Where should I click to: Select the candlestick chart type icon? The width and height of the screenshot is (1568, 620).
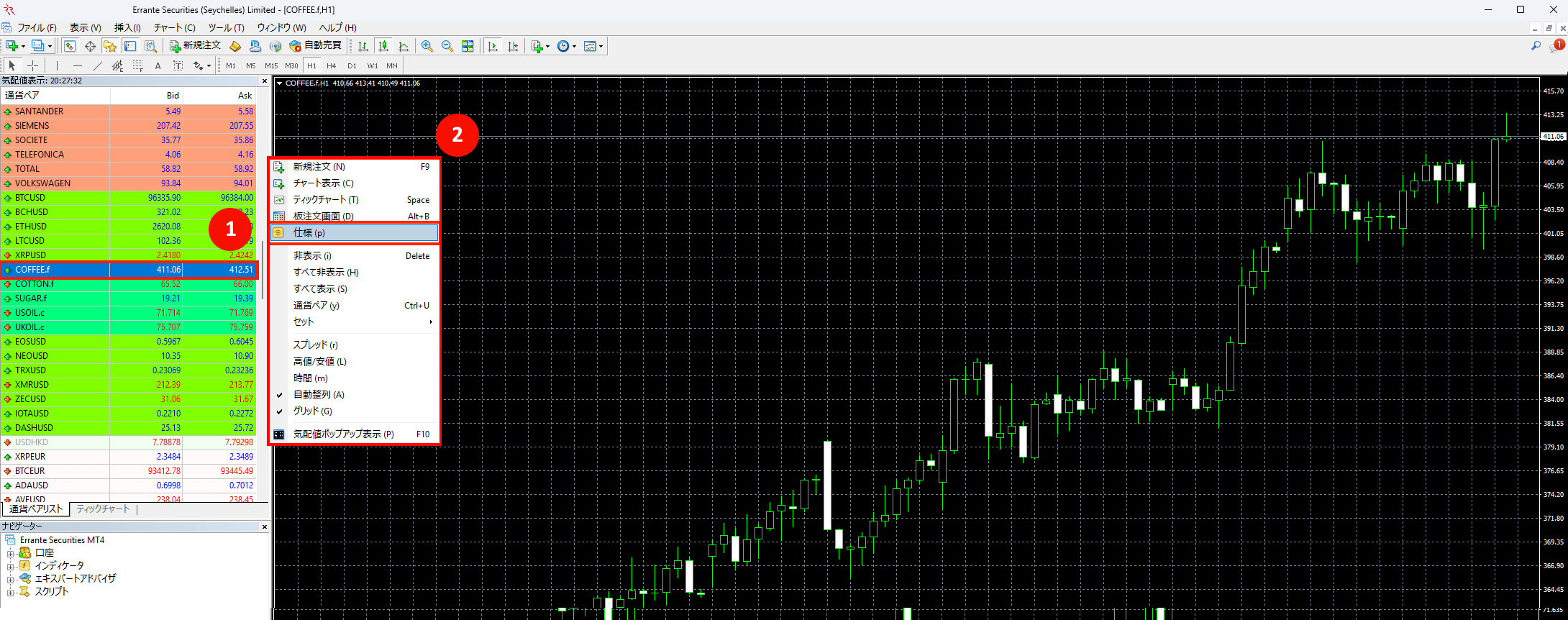383,46
